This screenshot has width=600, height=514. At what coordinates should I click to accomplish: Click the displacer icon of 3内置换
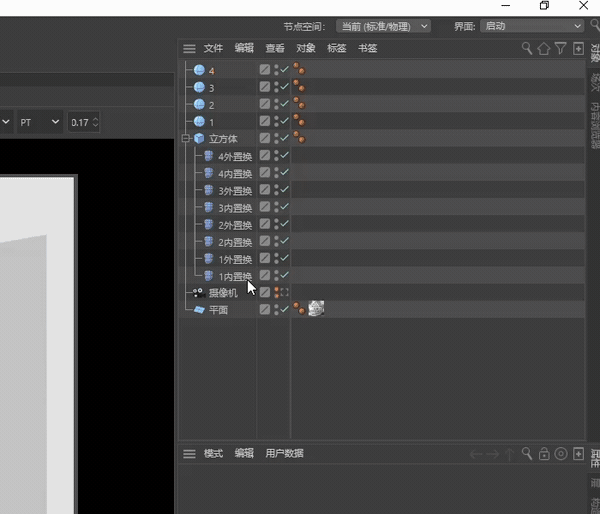point(209,207)
